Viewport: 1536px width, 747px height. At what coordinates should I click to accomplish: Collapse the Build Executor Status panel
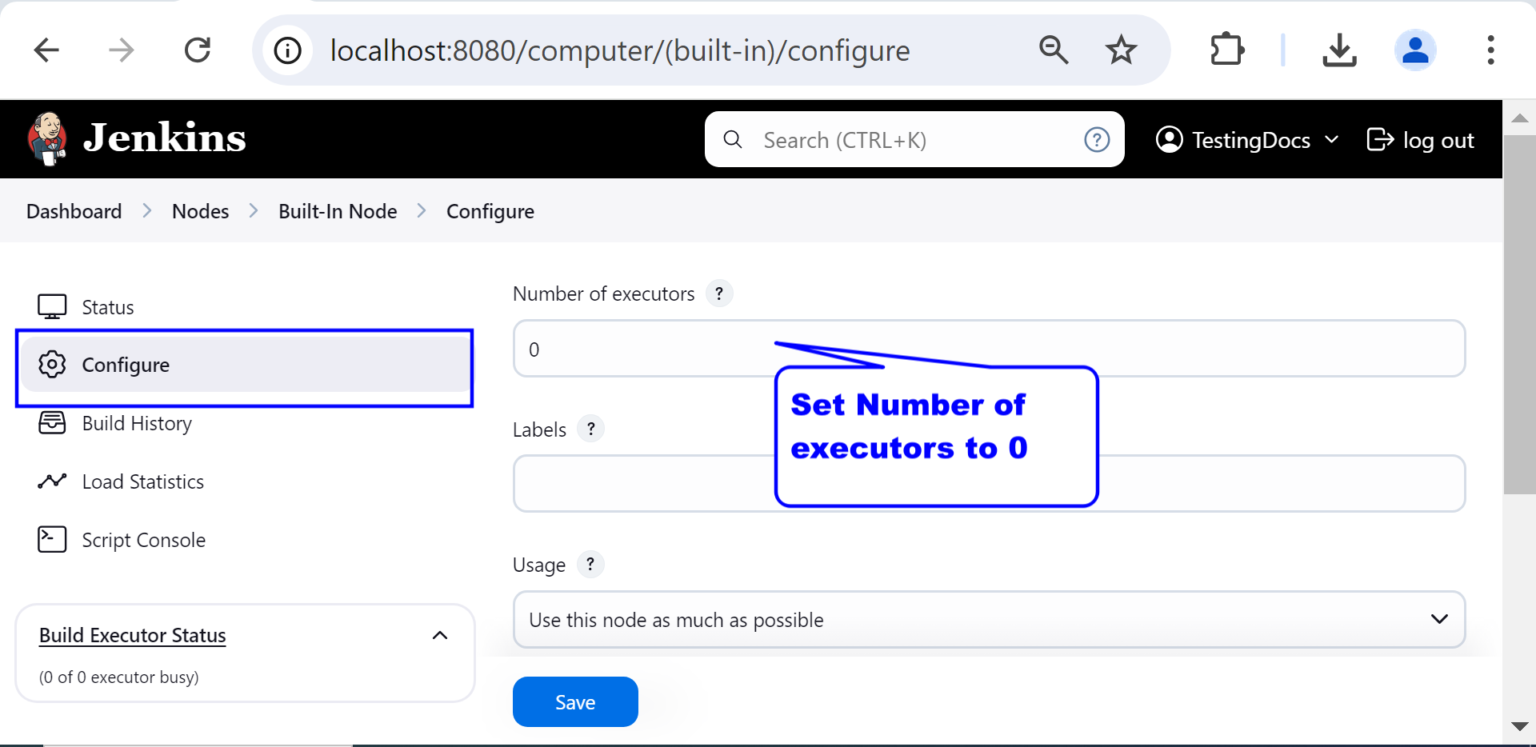pyautogui.click(x=440, y=634)
